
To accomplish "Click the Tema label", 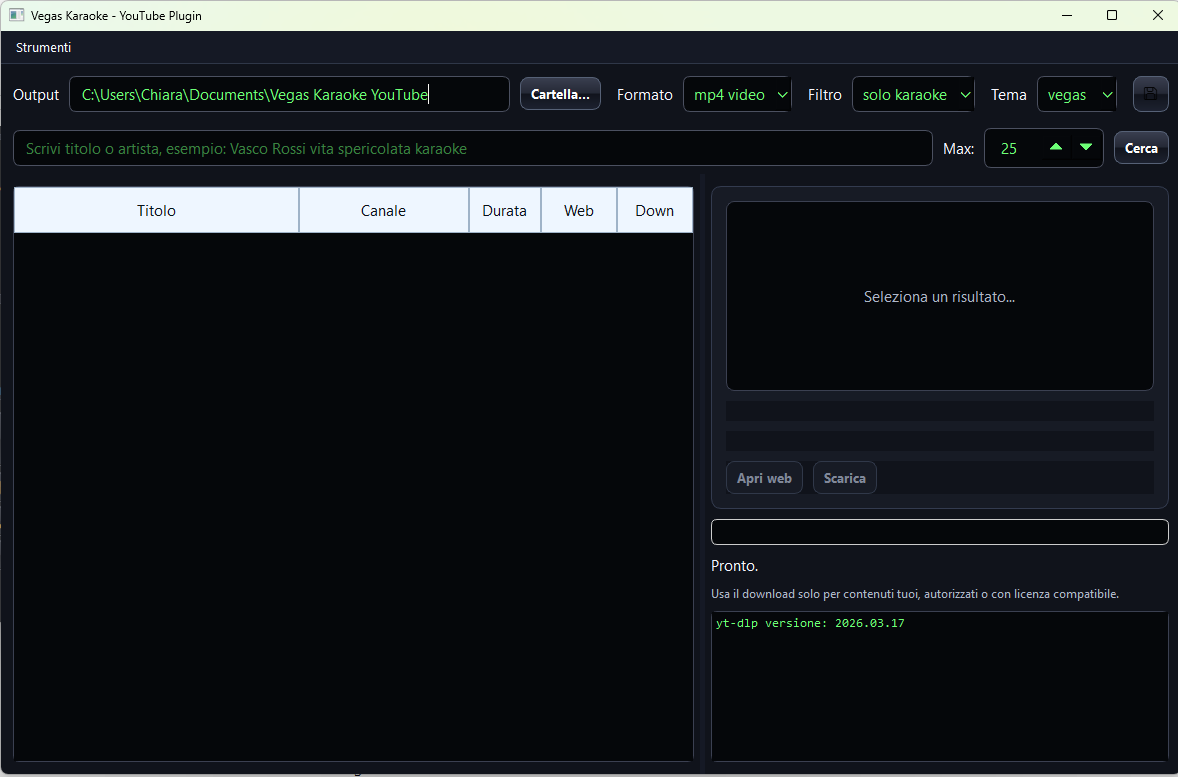I will pyautogui.click(x=1008, y=95).
